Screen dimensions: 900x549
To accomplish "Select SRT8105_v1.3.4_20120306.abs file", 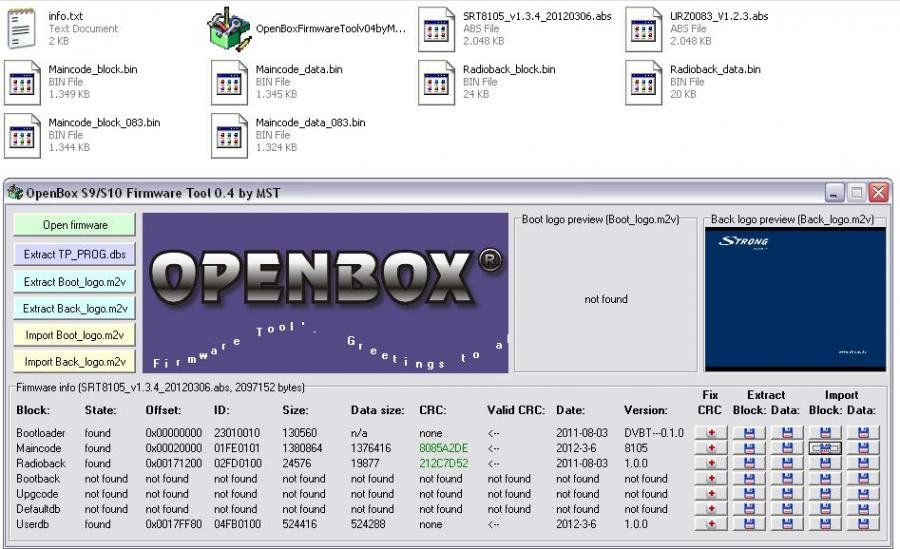I will (x=436, y=30).
